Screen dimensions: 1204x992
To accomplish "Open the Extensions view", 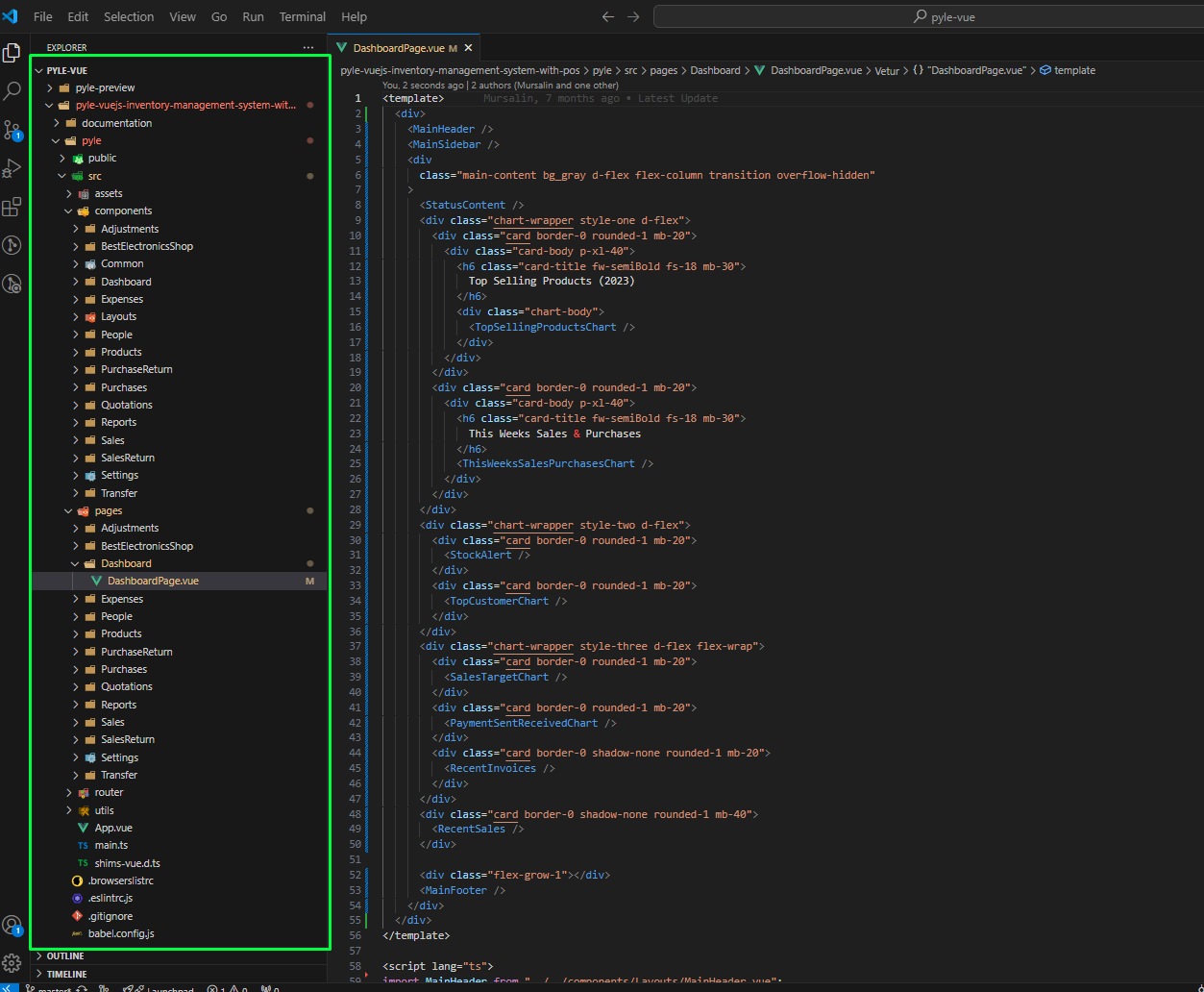I will tap(12, 207).
